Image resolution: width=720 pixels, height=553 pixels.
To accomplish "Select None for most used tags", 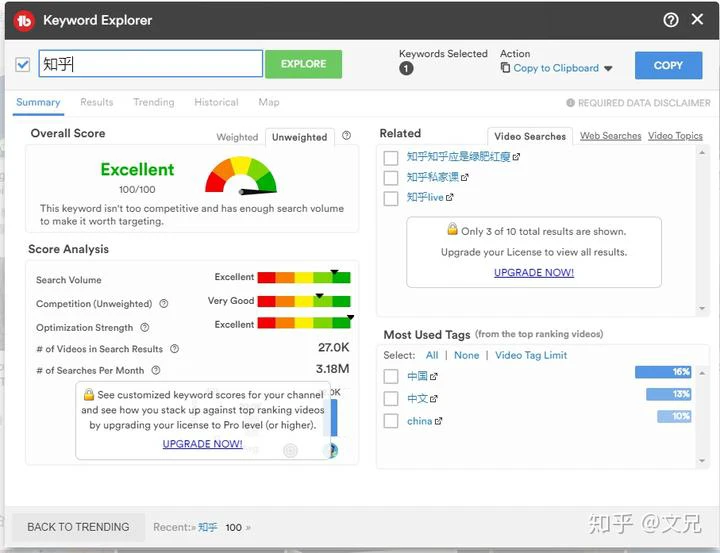I will click(467, 355).
